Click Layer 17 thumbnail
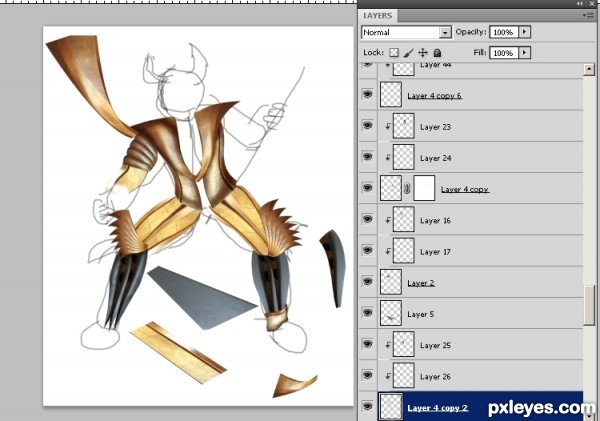Screen dimensions: 600x421 pos(404,251)
